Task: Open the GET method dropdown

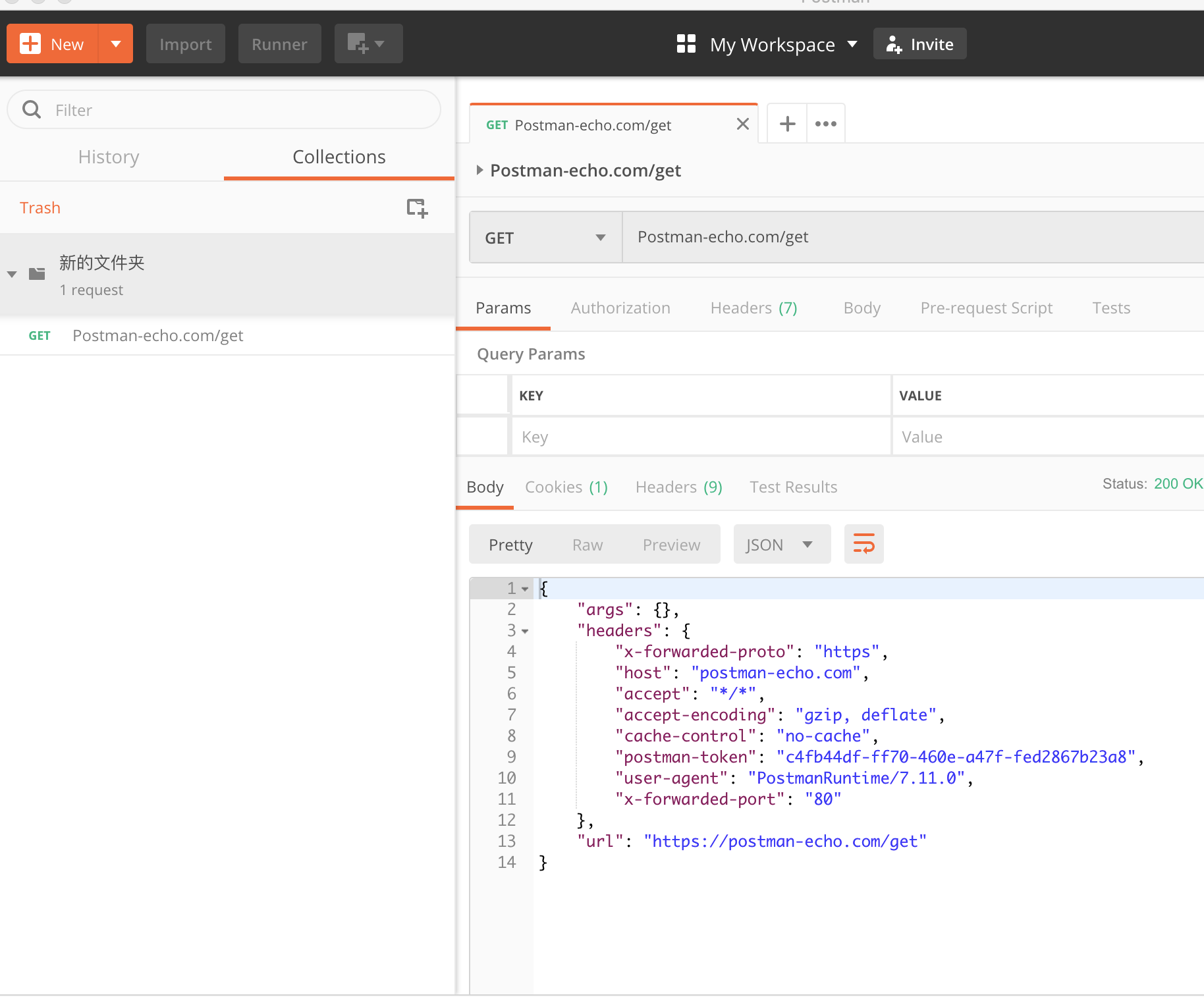Action: [x=546, y=238]
